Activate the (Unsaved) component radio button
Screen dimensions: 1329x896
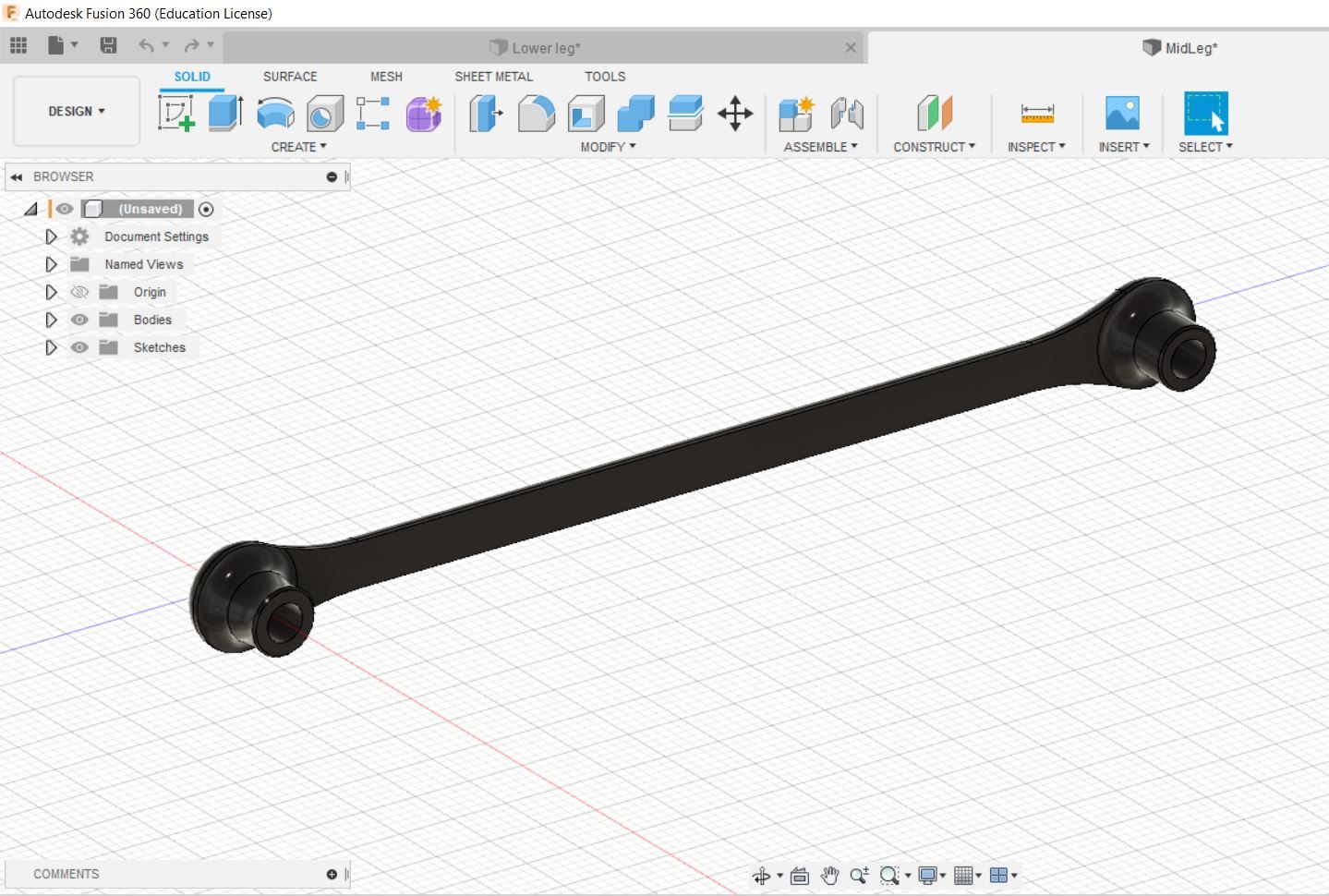(x=206, y=210)
